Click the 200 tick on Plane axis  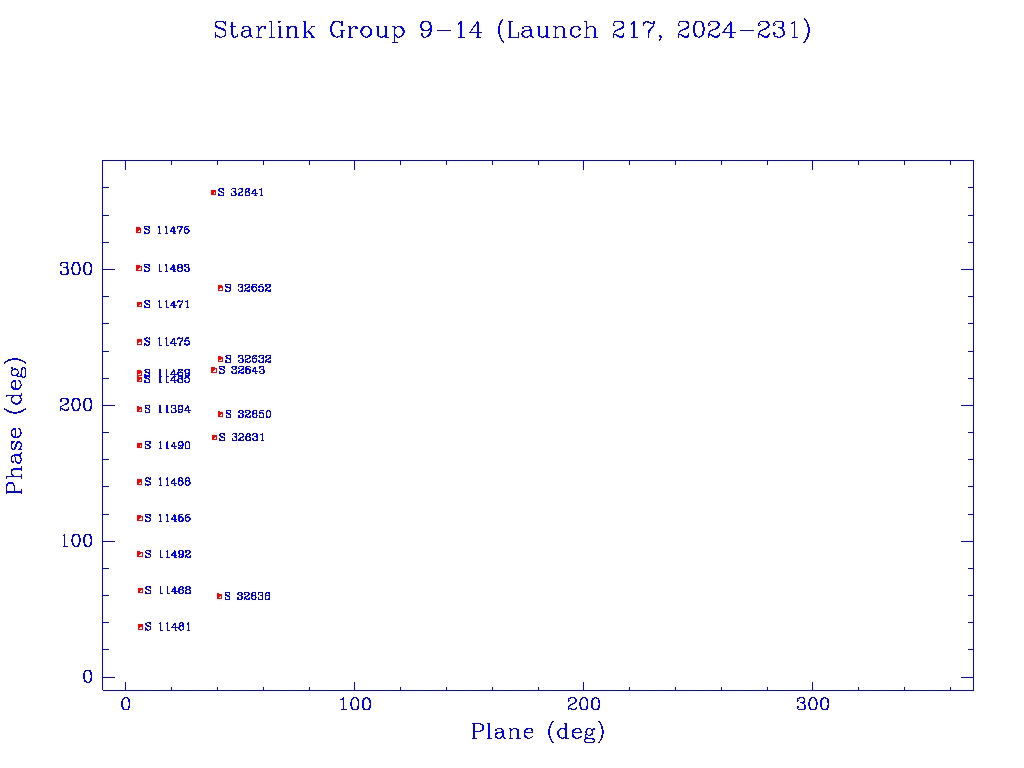(x=583, y=704)
